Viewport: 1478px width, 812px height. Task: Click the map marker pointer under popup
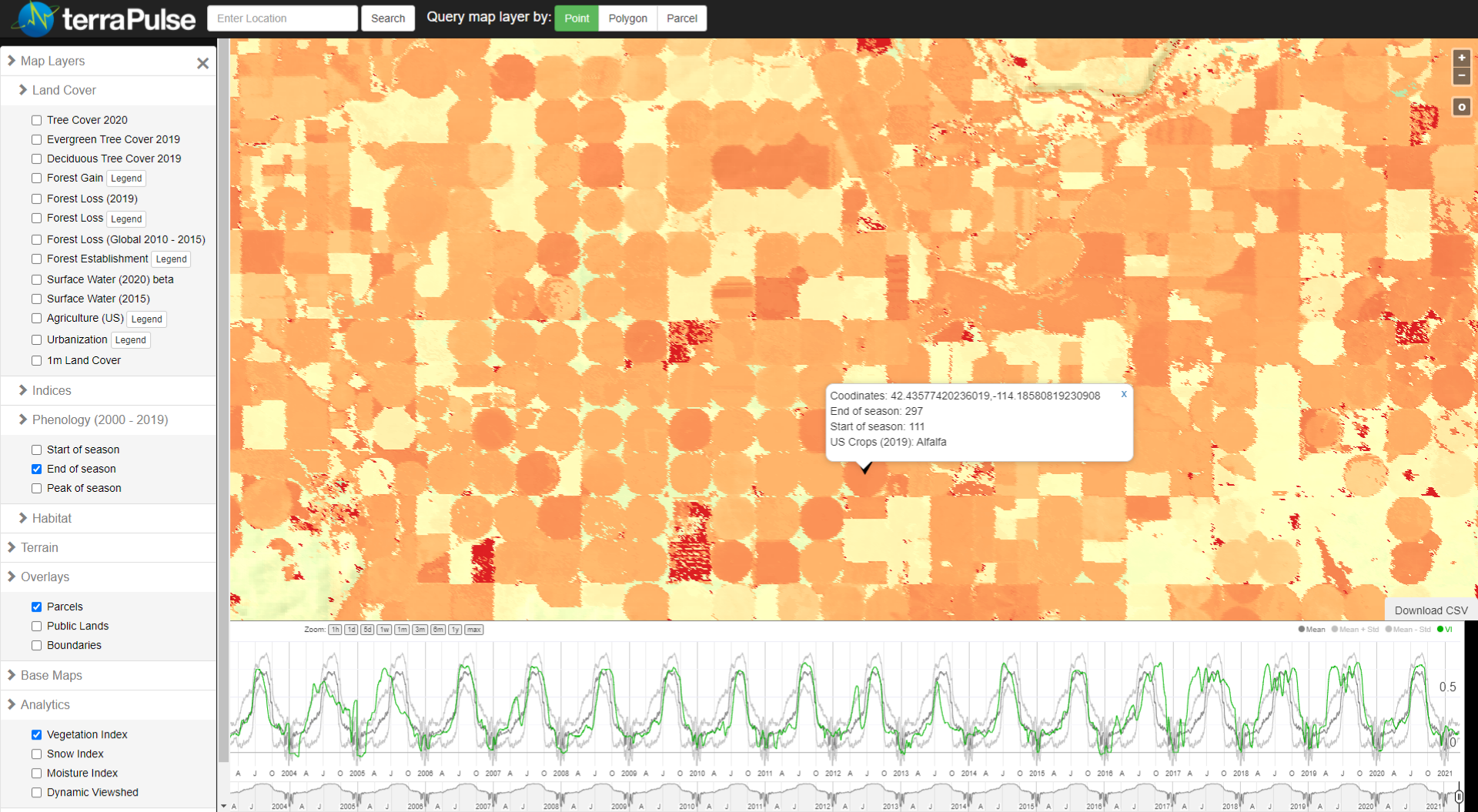tap(865, 467)
